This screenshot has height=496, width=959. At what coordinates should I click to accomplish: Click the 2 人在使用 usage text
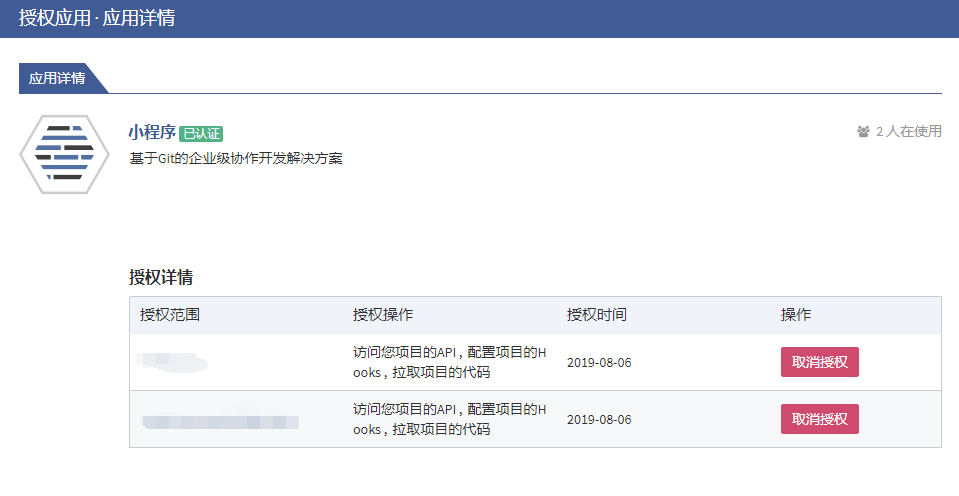909,131
